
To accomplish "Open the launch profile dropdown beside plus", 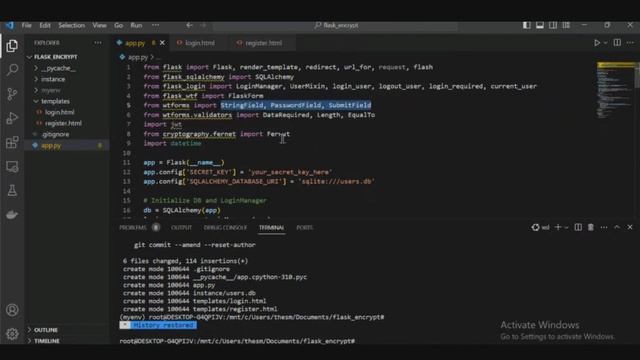I will (x=567, y=227).
